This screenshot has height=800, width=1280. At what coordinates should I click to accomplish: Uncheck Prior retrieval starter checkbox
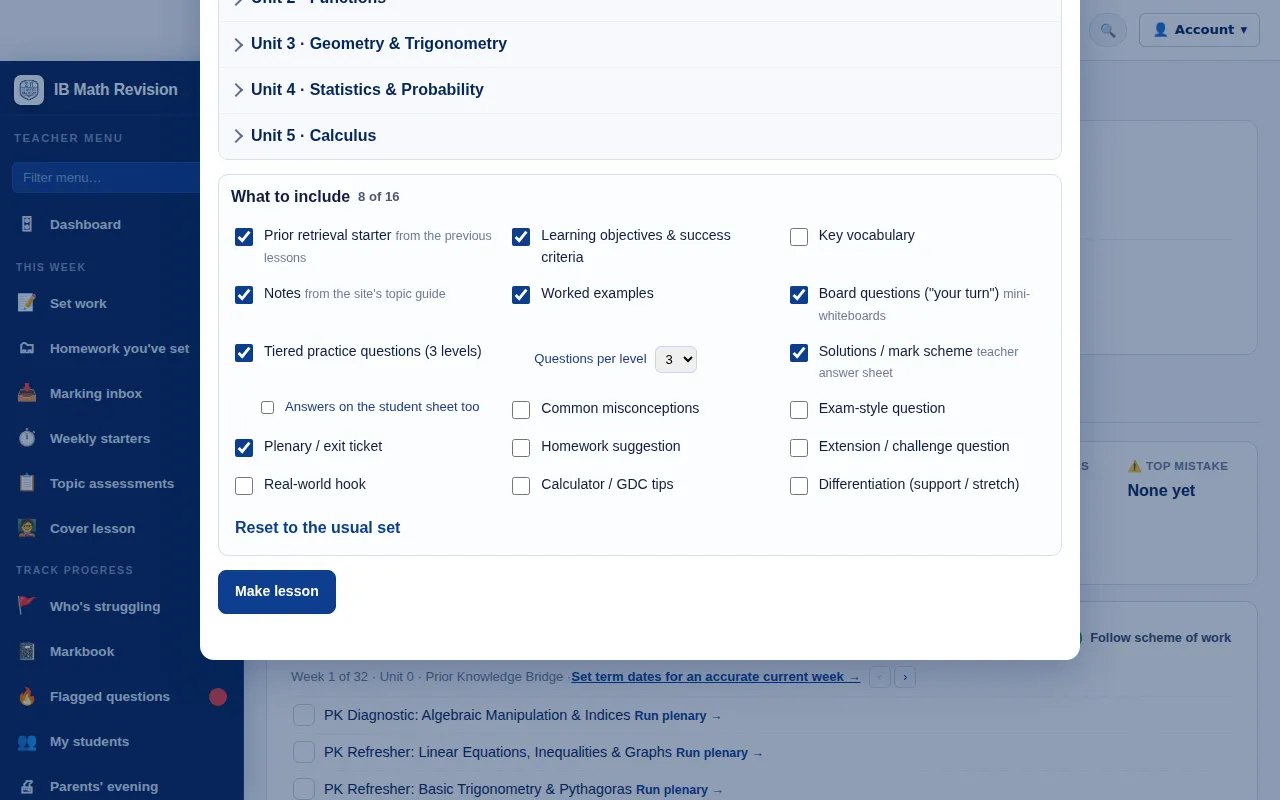pos(244,237)
